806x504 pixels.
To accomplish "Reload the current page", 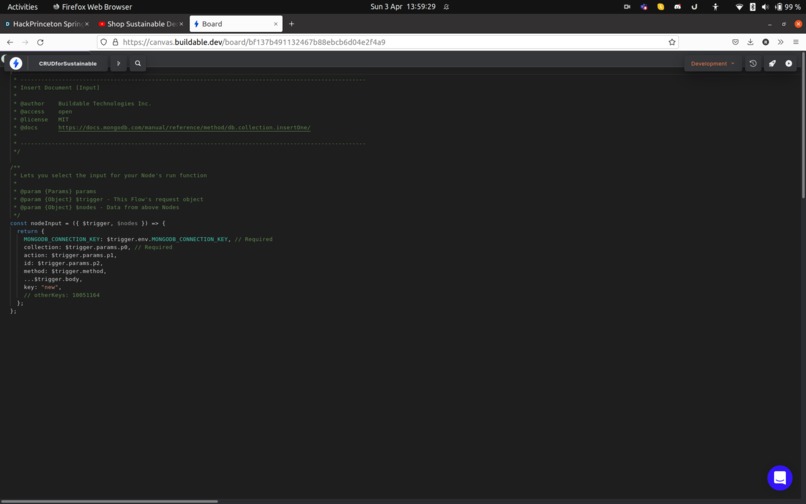I will point(40,42).
